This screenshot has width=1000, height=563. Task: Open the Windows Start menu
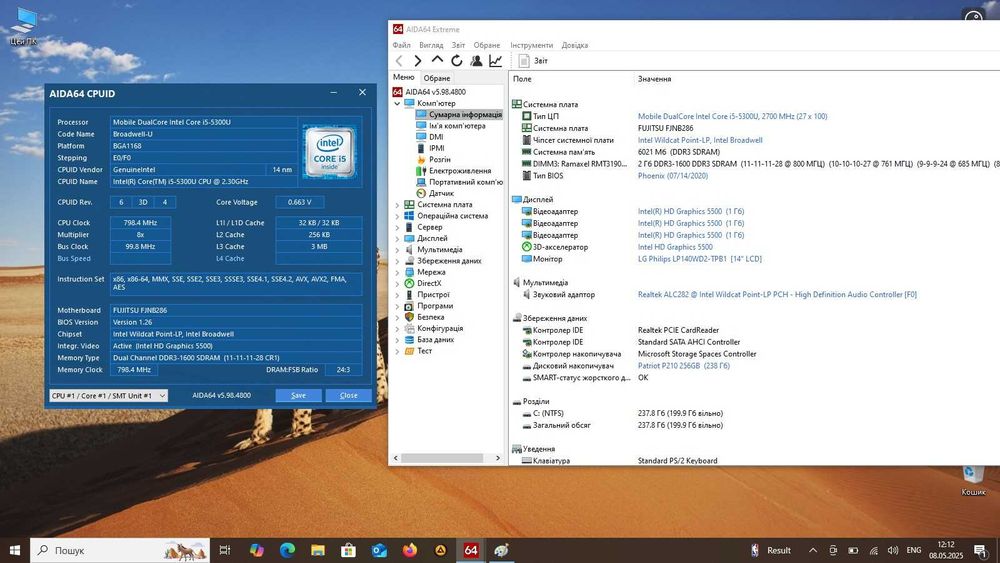(x=15, y=550)
